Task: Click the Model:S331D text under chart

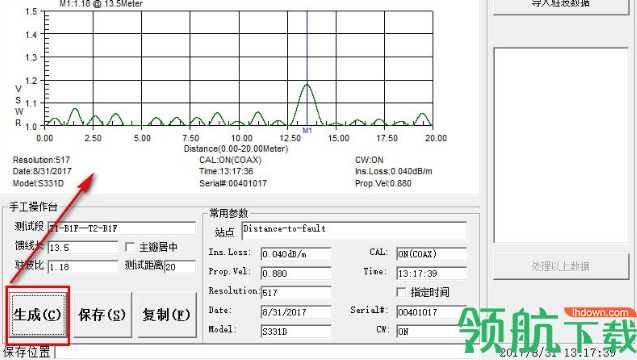Action: [38, 183]
